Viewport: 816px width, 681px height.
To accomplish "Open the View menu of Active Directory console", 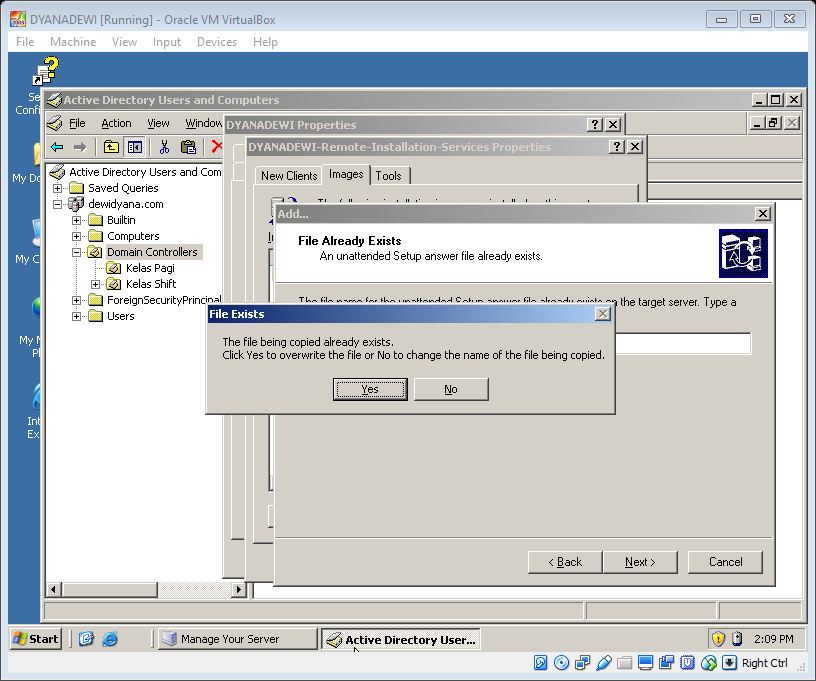I will tap(158, 123).
